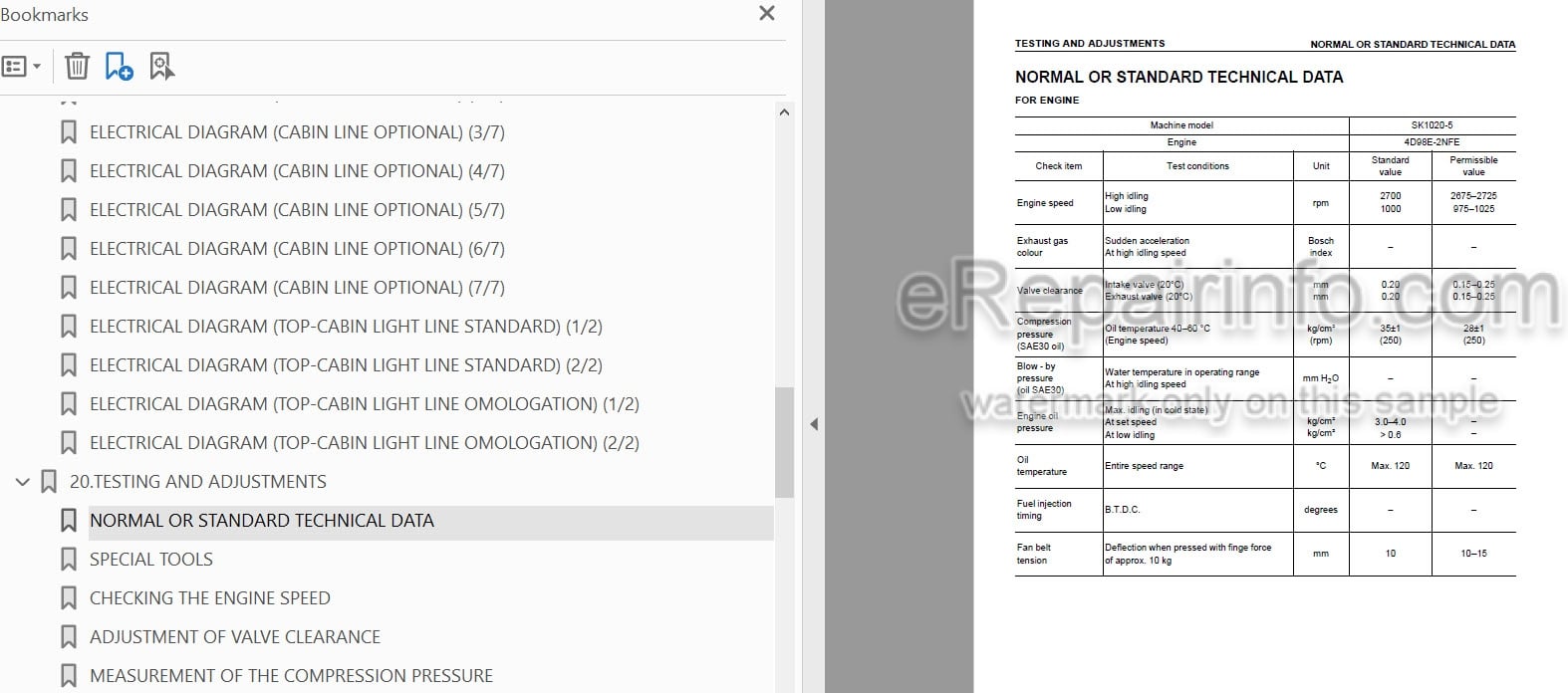
Task: Open the bookmarks options menu
Action: point(21,67)
